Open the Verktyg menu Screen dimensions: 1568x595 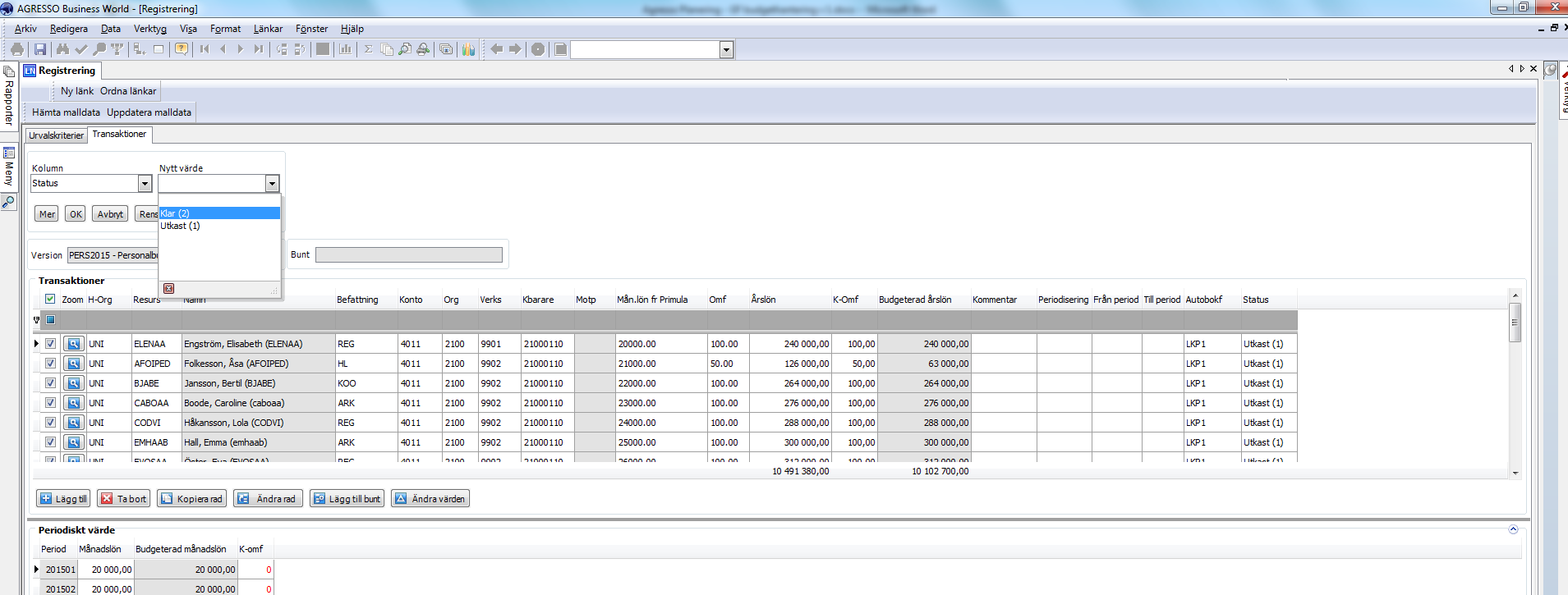pos(150,29)
